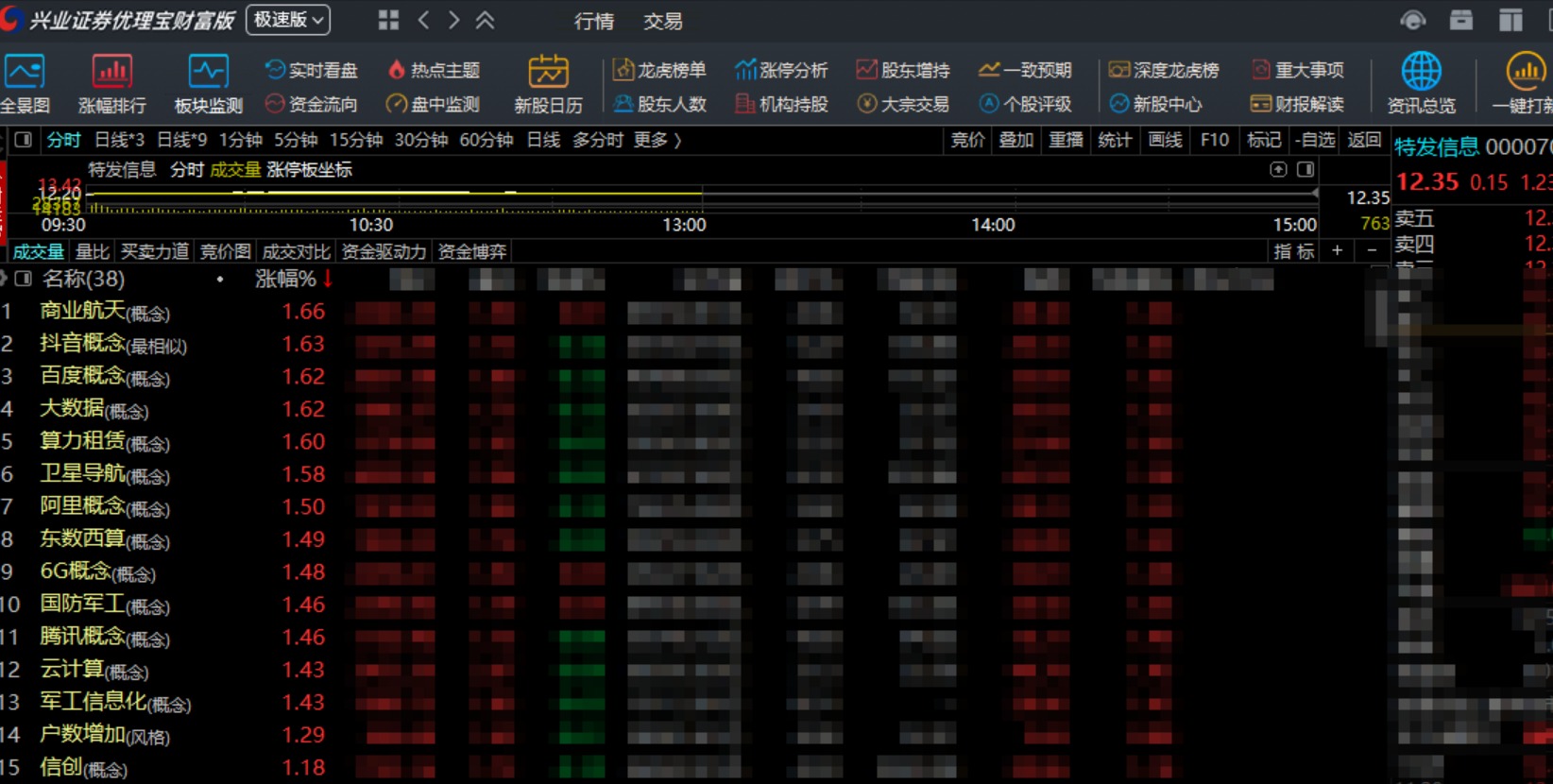
Task: Toggle the chart side-panel icon
Action: pyautogui.click(x=1306, y=169)
